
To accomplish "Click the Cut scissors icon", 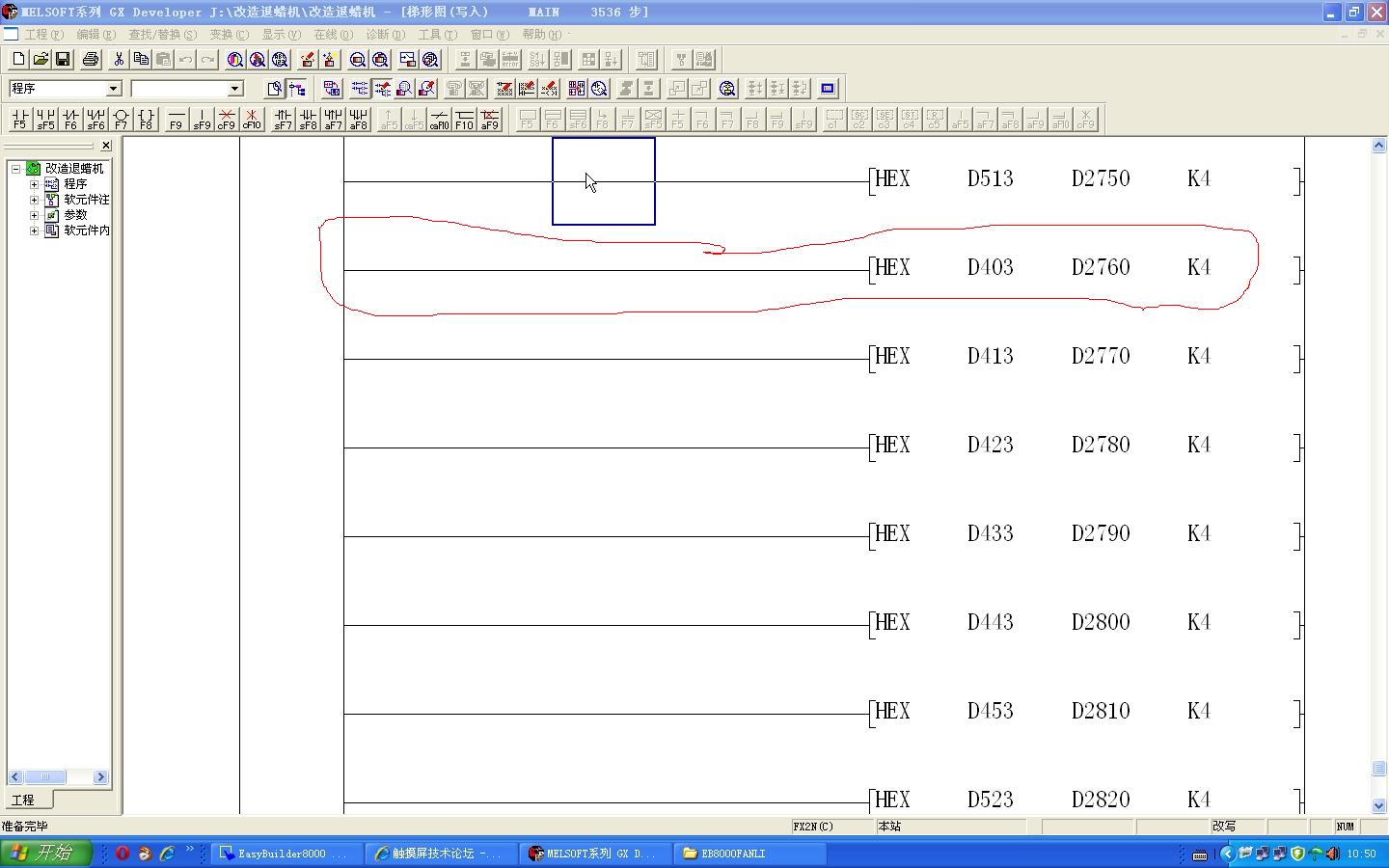I will tap(118, 60).
